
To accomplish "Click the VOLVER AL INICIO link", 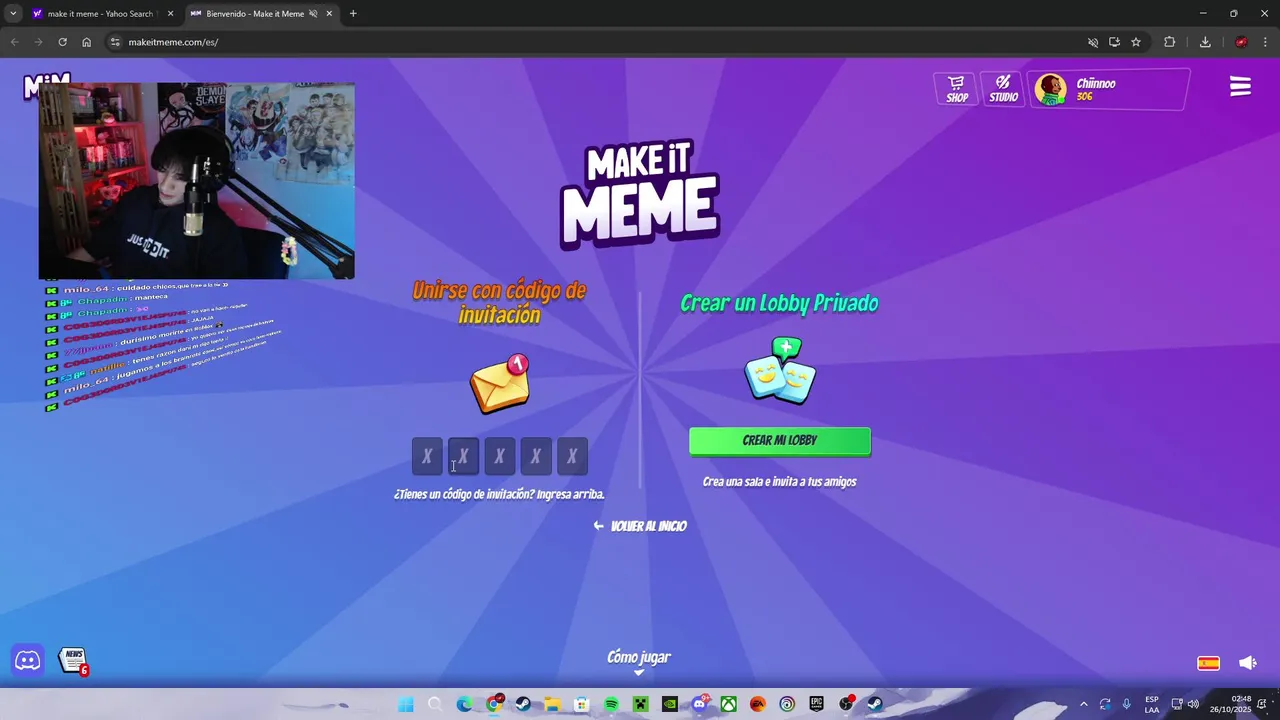I will pyautogui.click(x=640, y=526).
